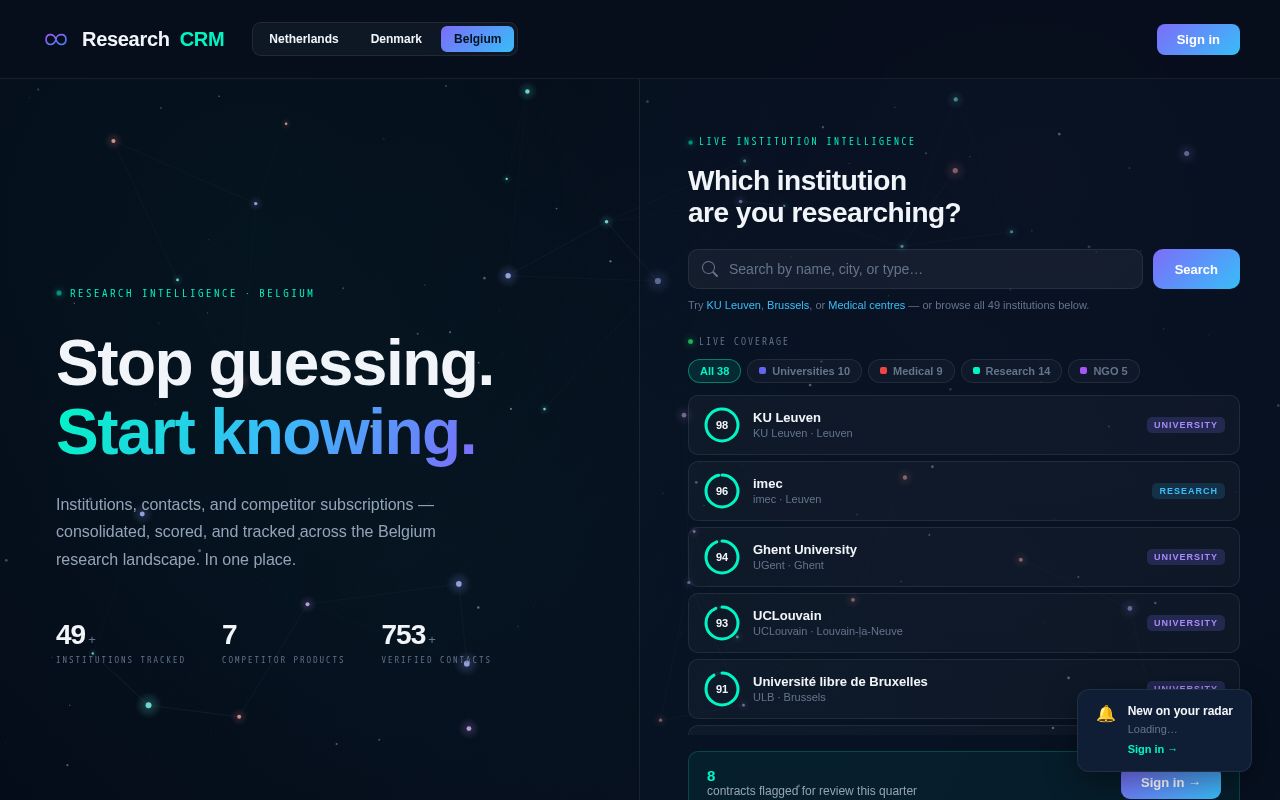The width and height of the screenshot is (1280, 800).
Task: Filter list by Medical 9
Action: coord(911,371)
